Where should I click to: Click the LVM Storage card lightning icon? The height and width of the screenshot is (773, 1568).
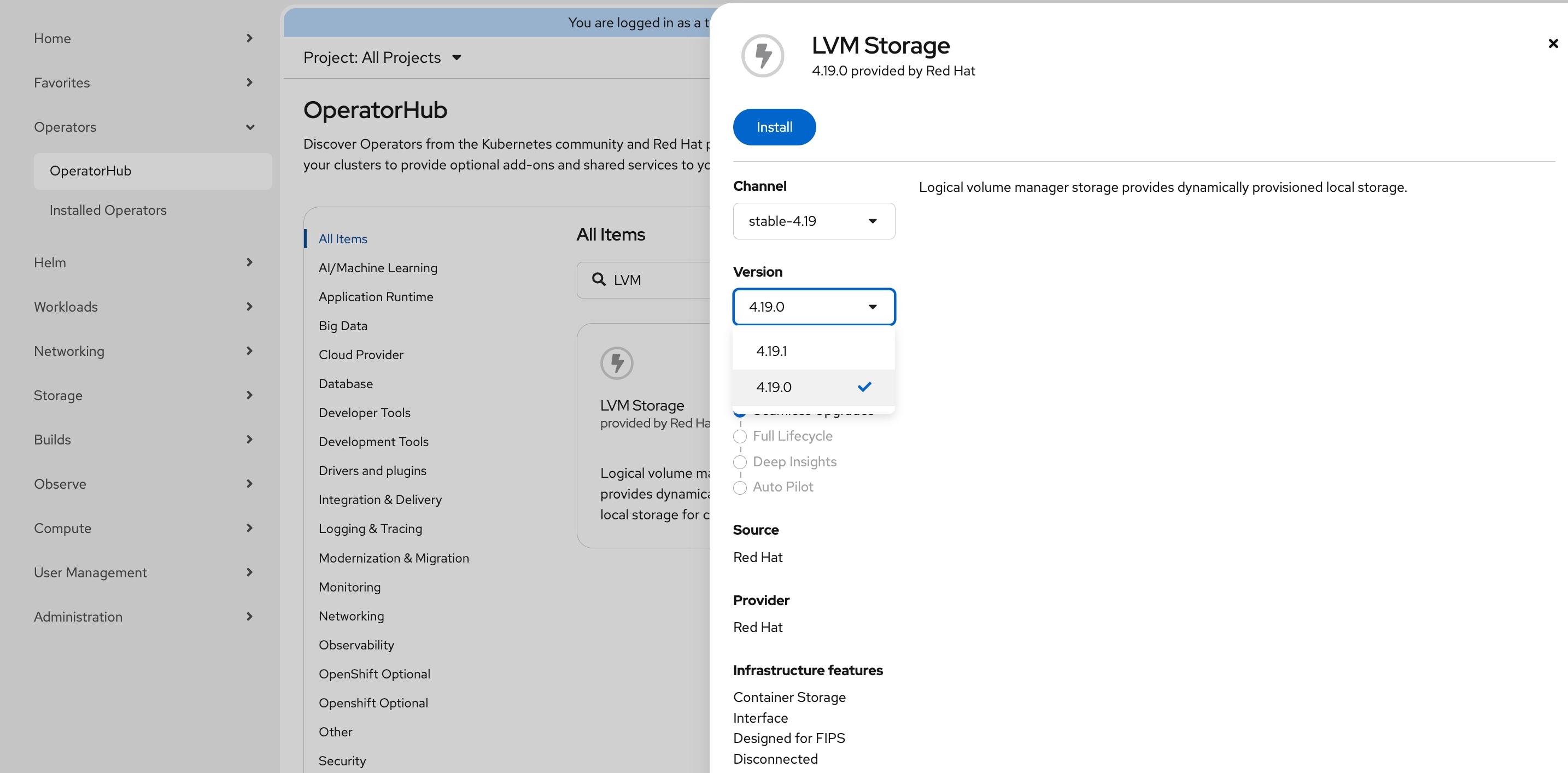[617, 364]
